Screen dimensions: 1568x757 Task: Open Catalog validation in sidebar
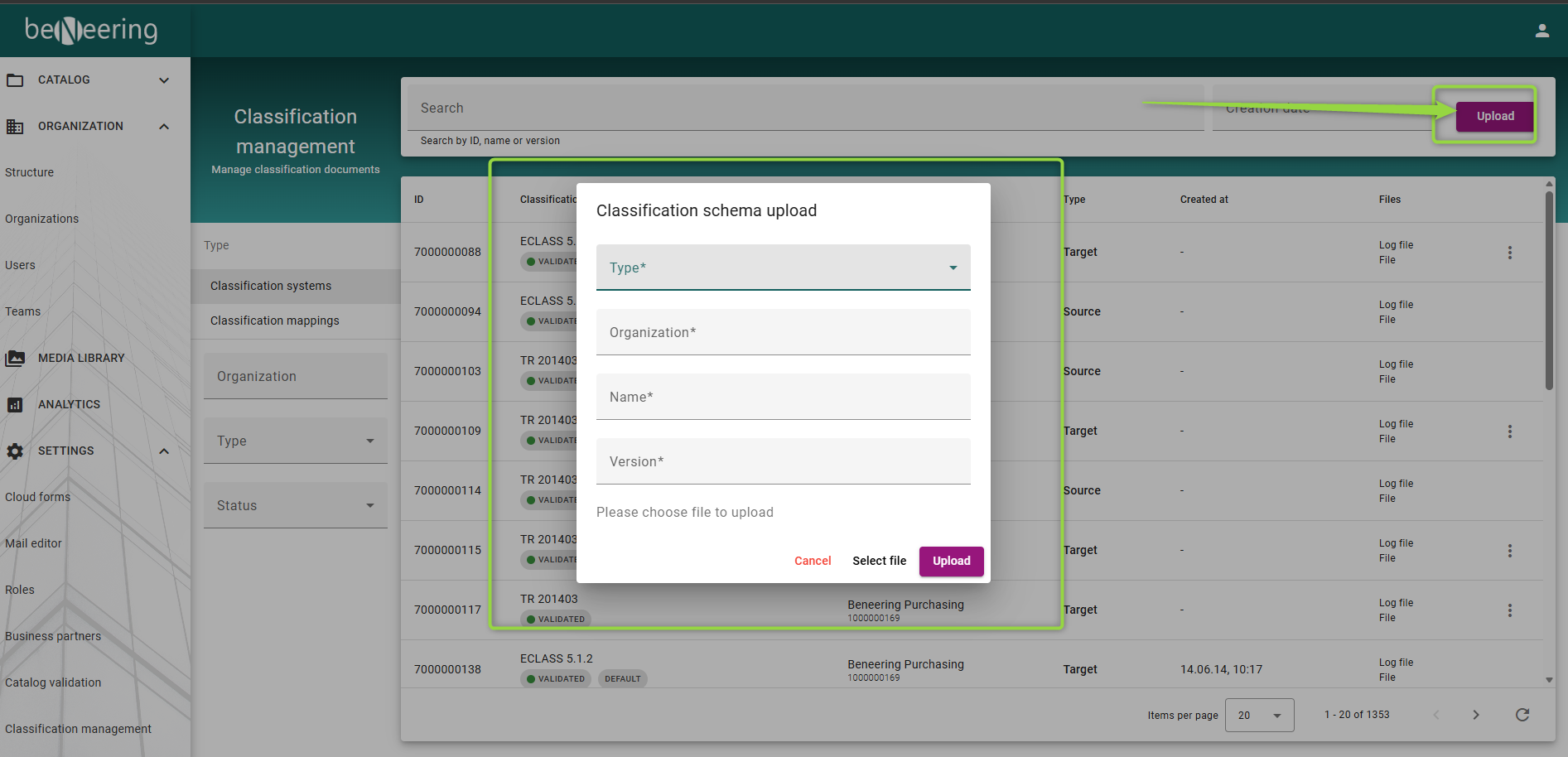tap(53, 682)
